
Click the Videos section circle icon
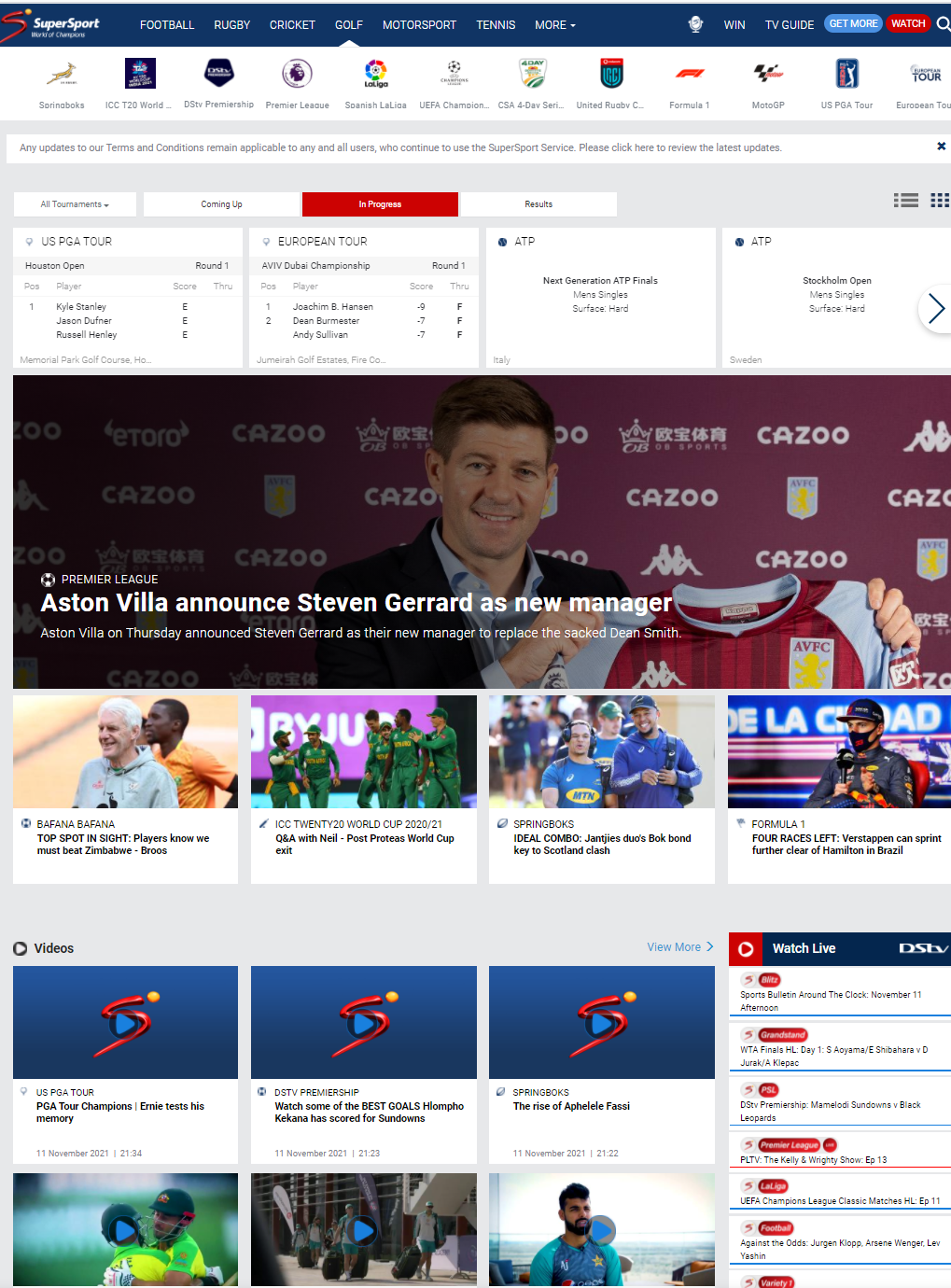click(x=21, y=948)
